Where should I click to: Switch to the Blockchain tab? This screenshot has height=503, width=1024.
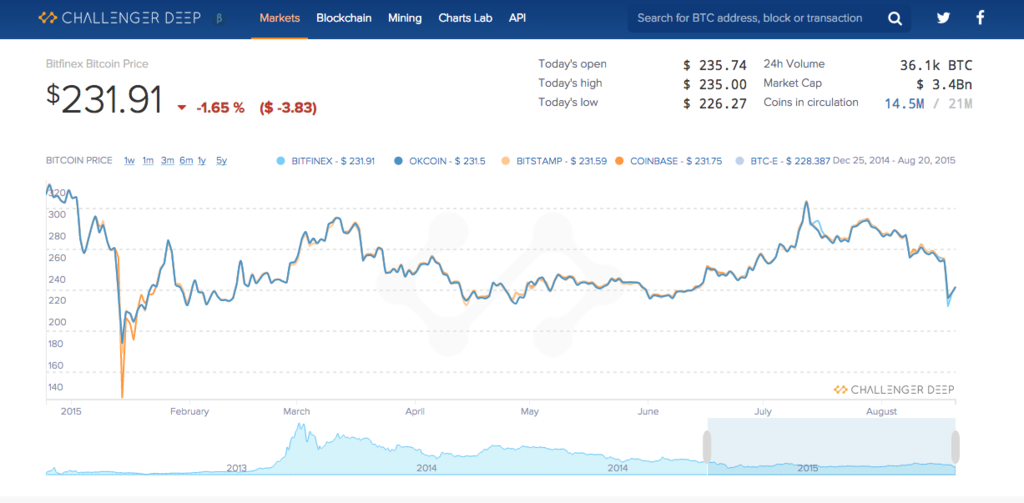344,18
